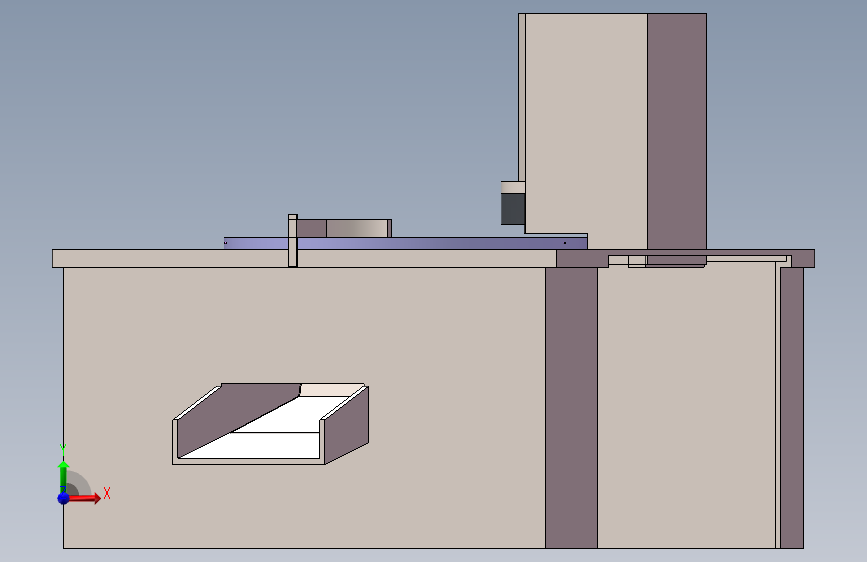Select the small block resting on the purple plate
The image size is (867, 562).
coord(344,228)
